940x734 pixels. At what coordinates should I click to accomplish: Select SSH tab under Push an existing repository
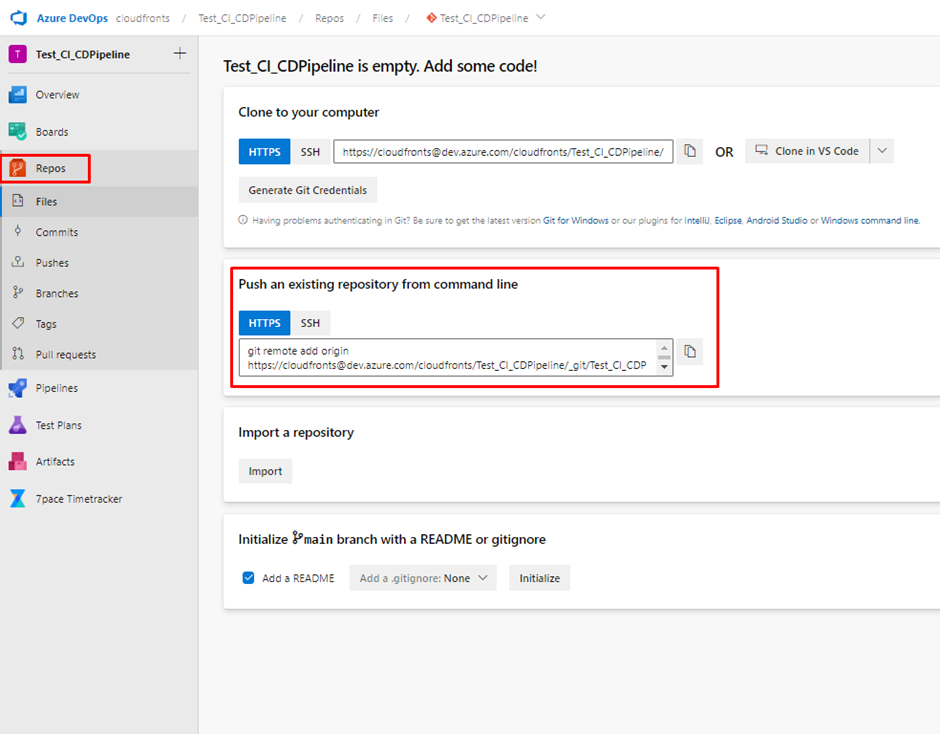click(310, 323)
